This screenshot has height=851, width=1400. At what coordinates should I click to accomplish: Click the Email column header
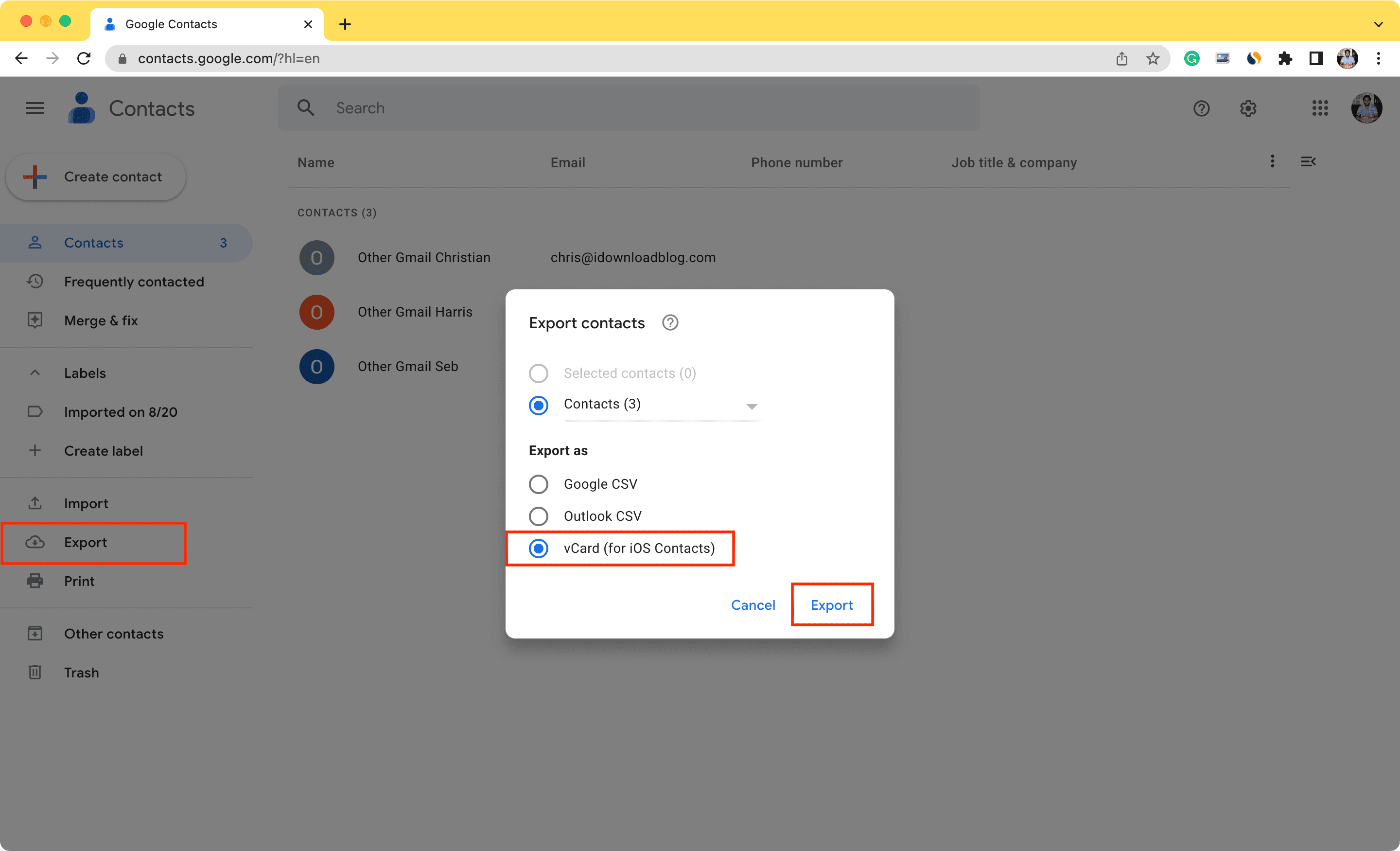pos(568,162)
